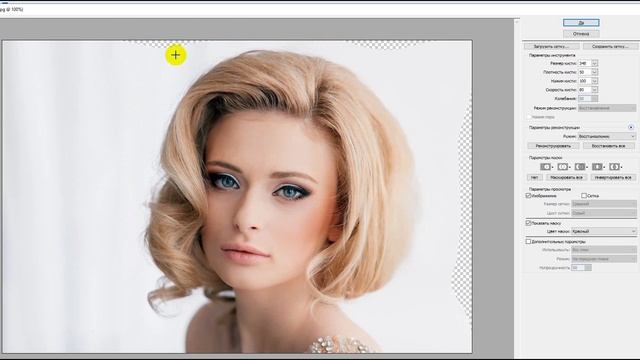640x360 pixels.
Task: Click the Нет mask button
Action: [534, 177]
